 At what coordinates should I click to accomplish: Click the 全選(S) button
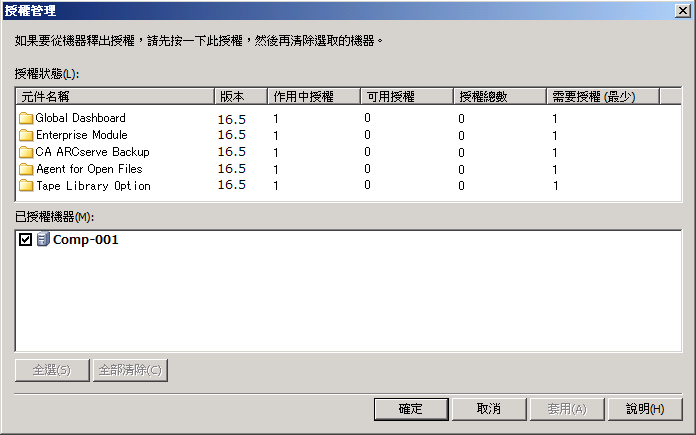52,370
